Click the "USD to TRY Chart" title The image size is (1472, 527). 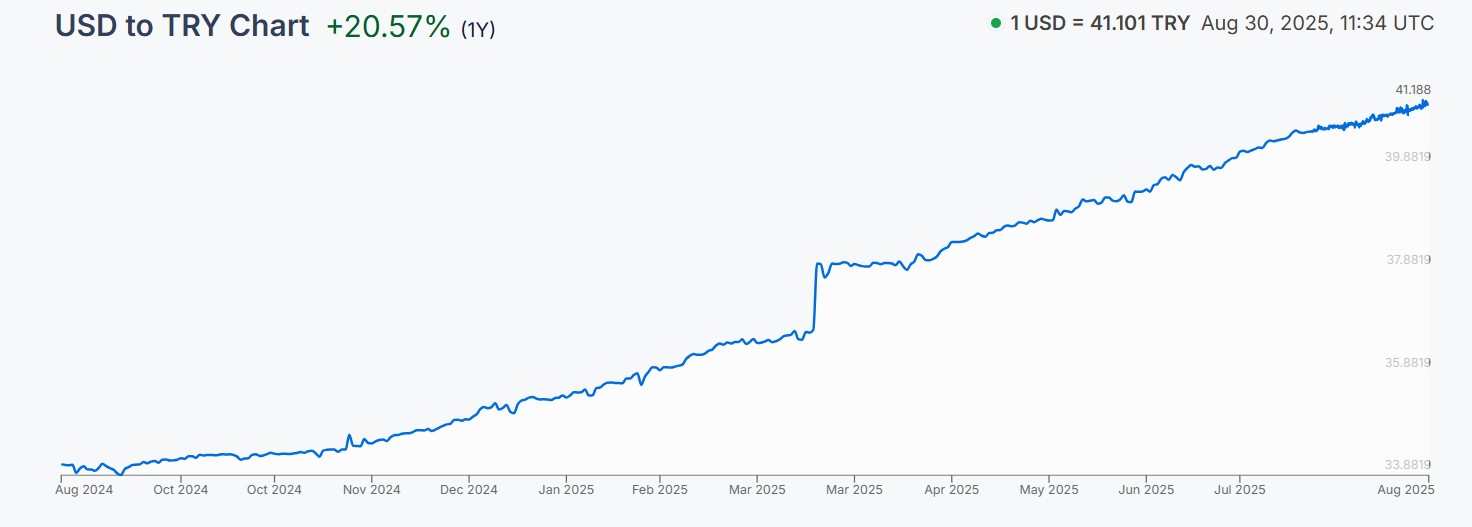tap(182, 26)
